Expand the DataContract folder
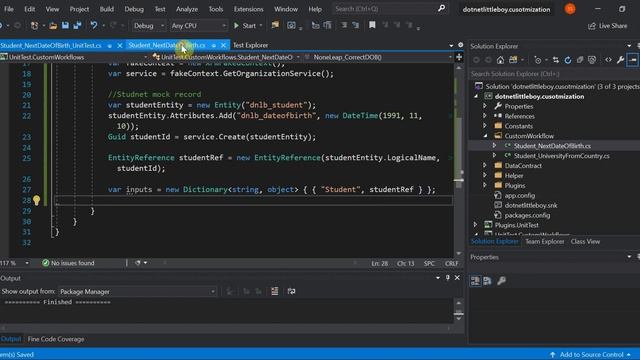Viewport: 640px width, 360px height. [485, 165]
